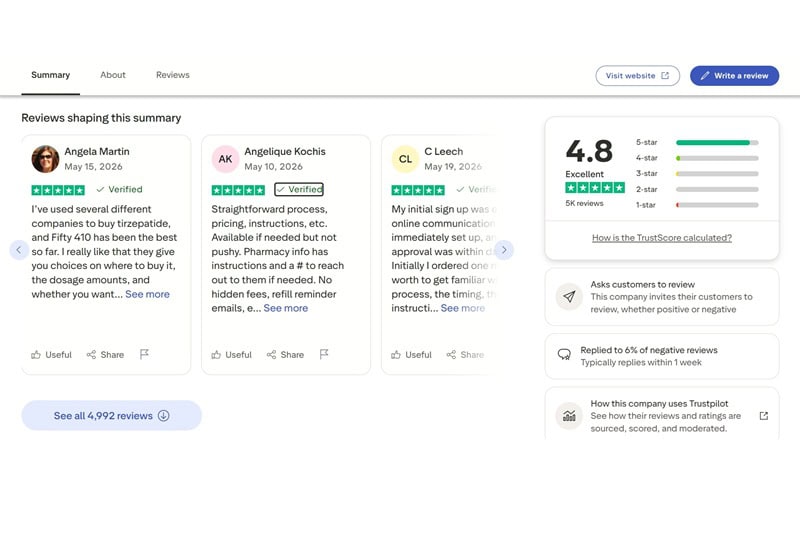Viewport: 800px width, 533px height.
Task: Click the paper plane icon for Asks customers to review
Action: (569, 296)
